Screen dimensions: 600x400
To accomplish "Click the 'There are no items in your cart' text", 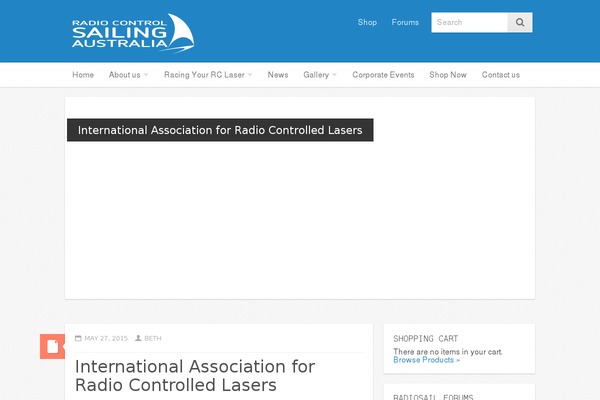I will click(448, 351).
